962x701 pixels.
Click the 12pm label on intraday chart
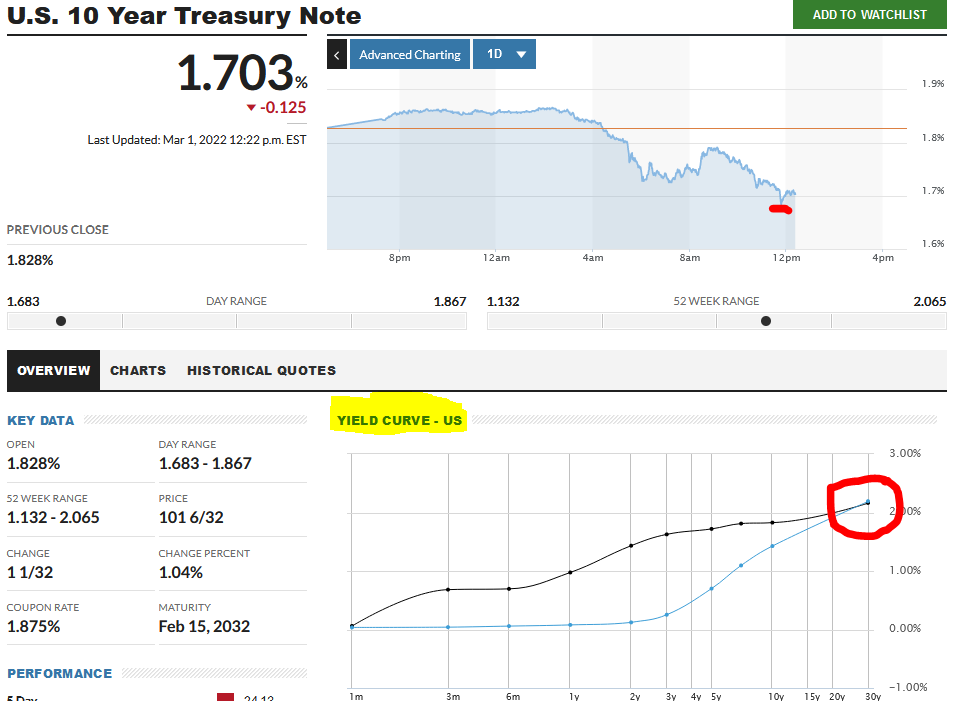click(x=786, y=258)
